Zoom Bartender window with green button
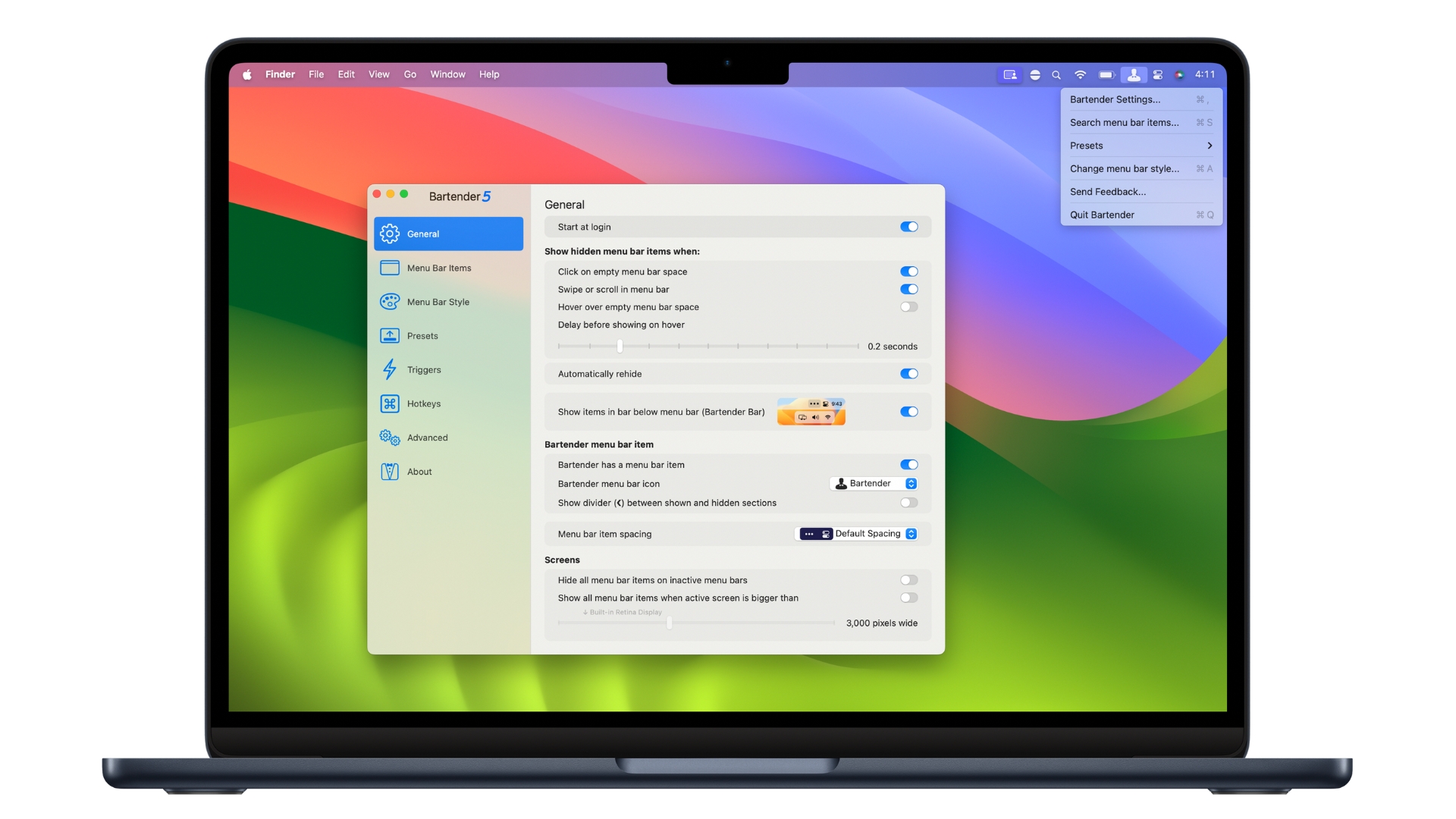1456x819 pixels. coord(404,194)
